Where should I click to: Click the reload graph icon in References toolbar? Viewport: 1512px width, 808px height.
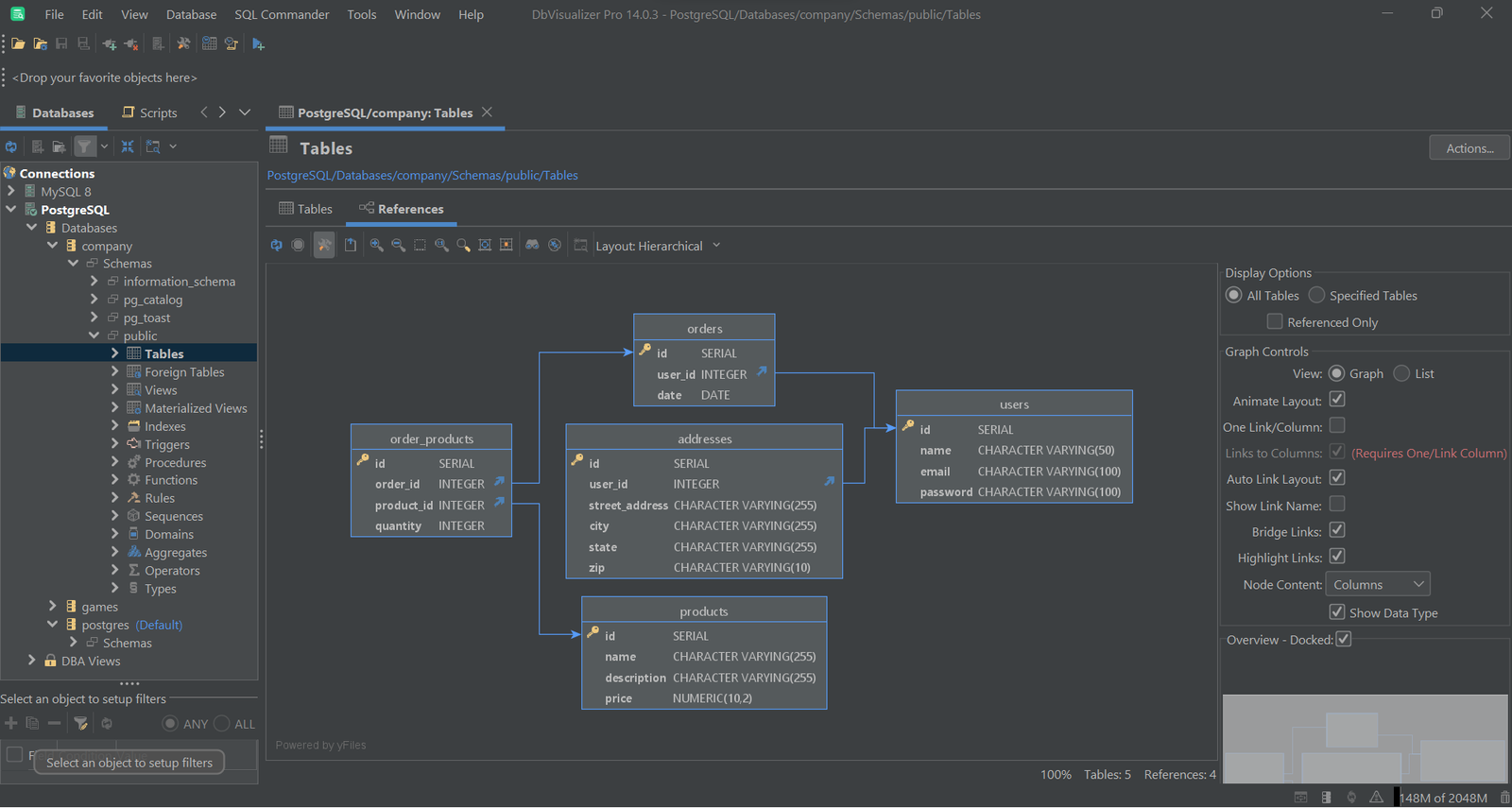click(x=276, y=245)
